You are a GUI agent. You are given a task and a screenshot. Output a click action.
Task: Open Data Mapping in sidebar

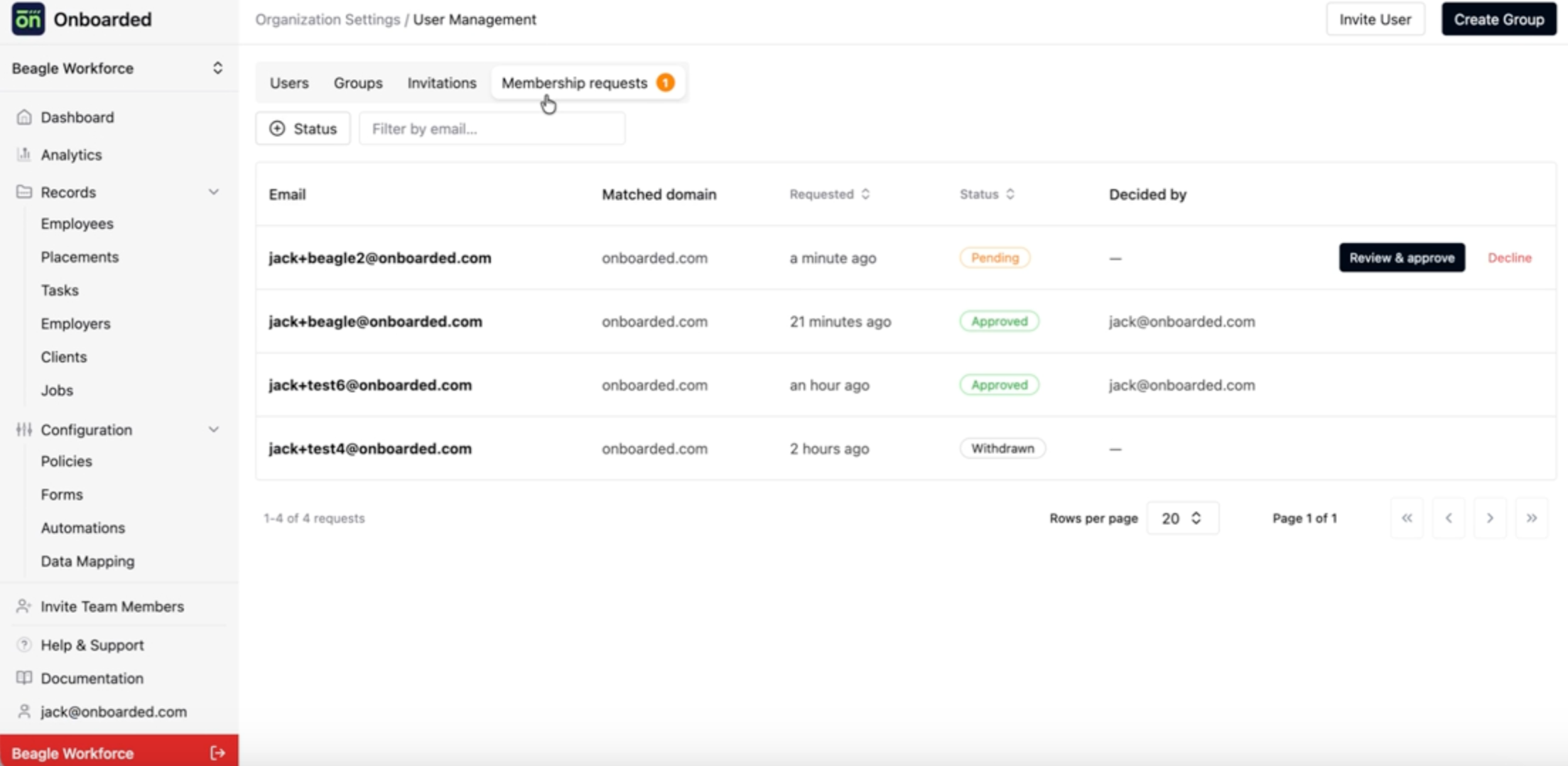click(x=87, y=561)
